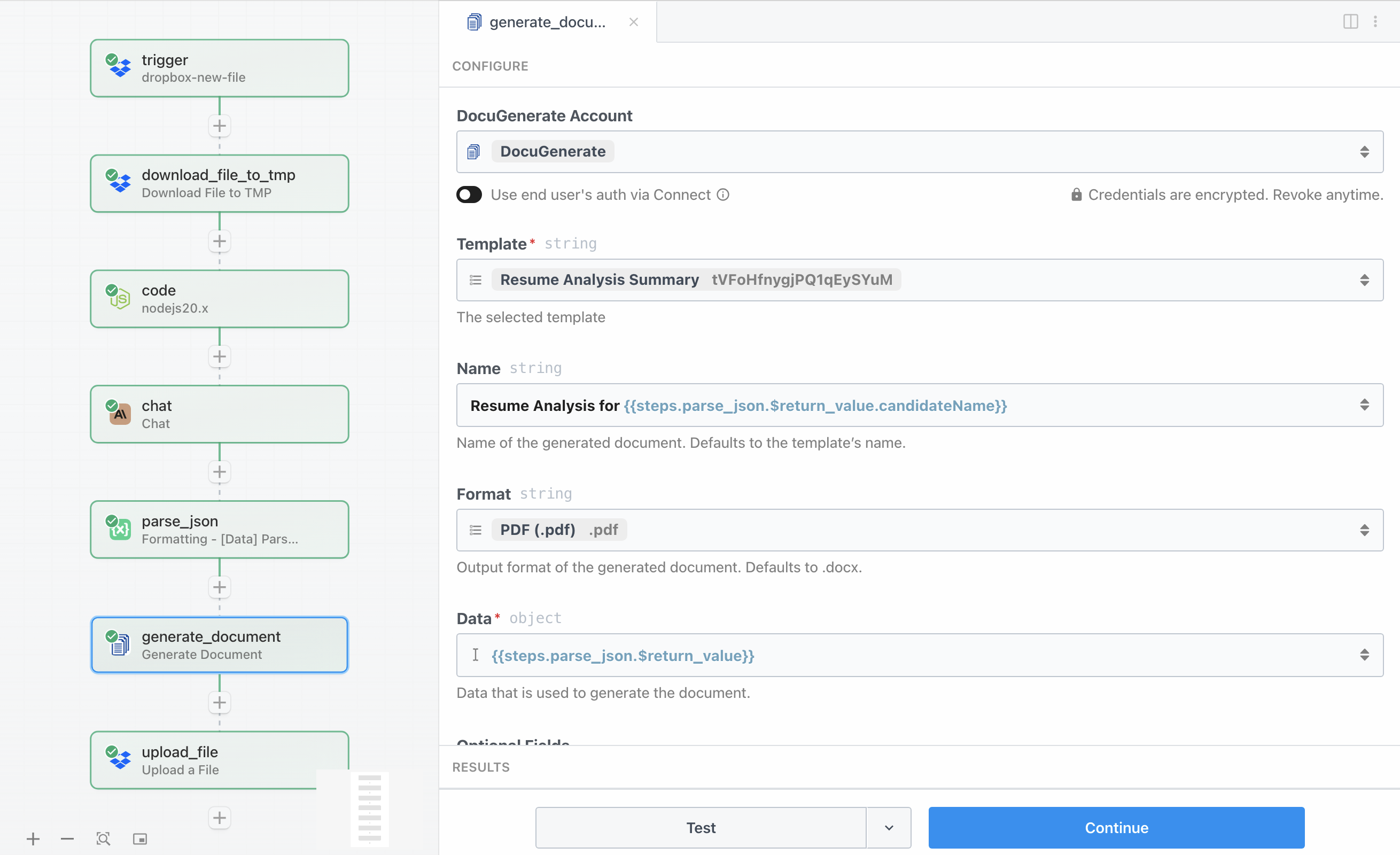Enable Use end user's auth via Connect
This screenshot has width=1400, height=855.
(469, 195)
